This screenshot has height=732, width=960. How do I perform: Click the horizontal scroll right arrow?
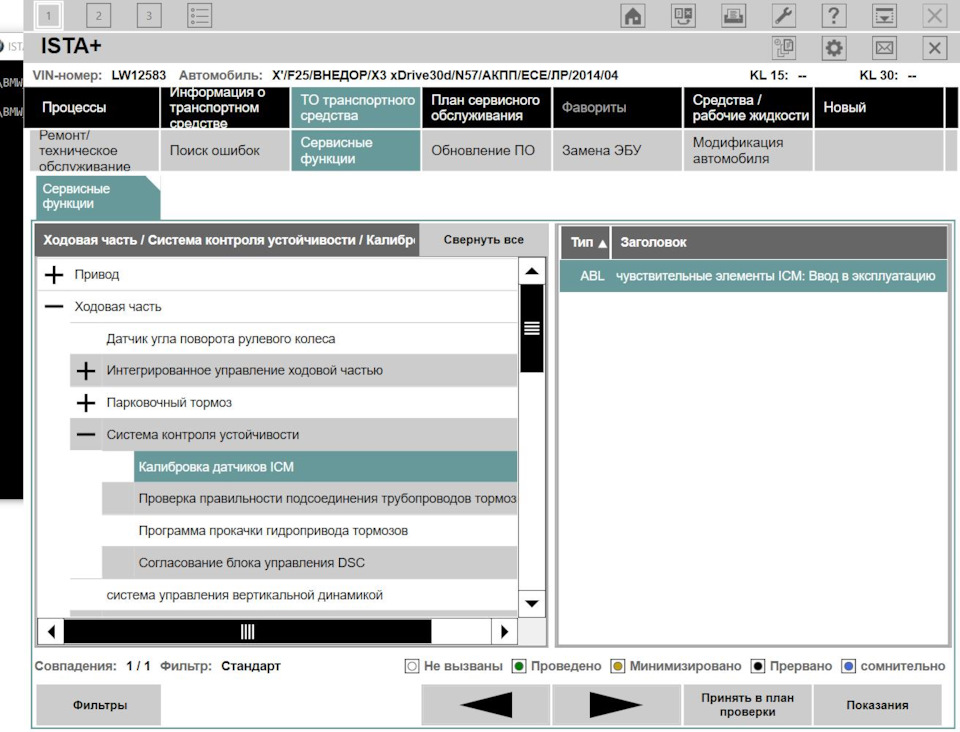coord(504,632)
